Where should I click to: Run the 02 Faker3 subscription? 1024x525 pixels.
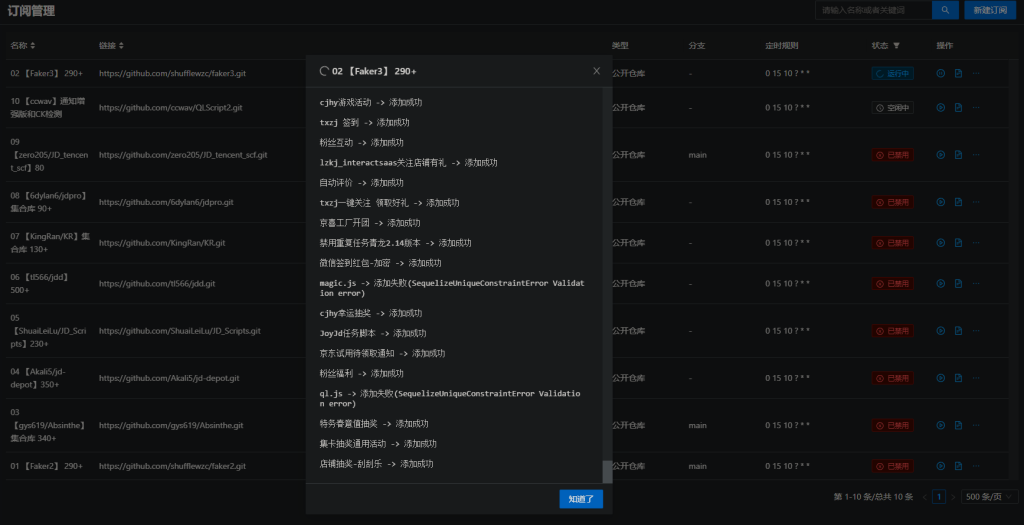pos(940,73)
